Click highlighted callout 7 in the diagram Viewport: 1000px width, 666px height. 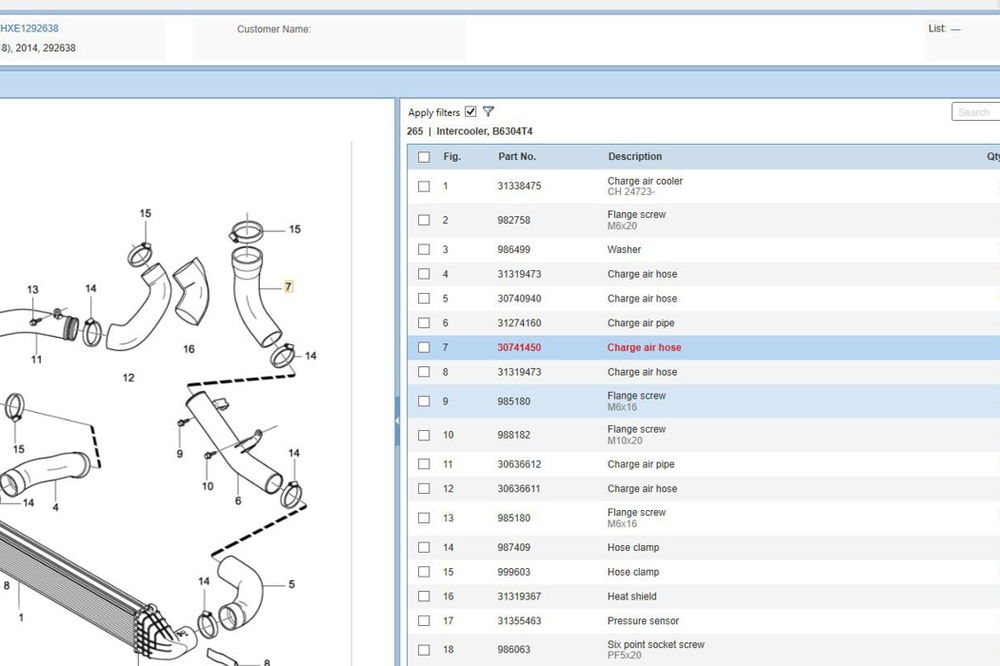[289, 286]
